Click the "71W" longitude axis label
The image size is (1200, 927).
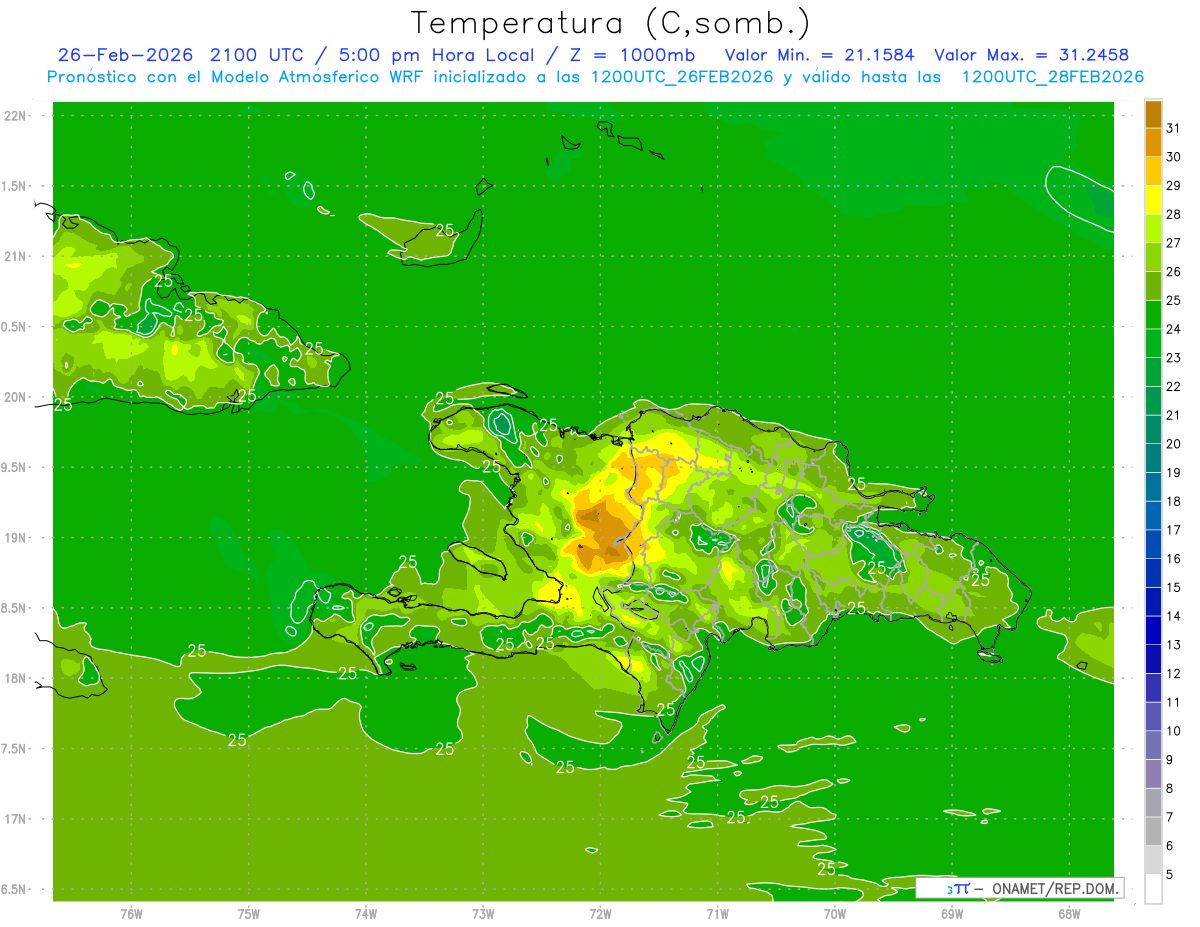tap(717, 914)
